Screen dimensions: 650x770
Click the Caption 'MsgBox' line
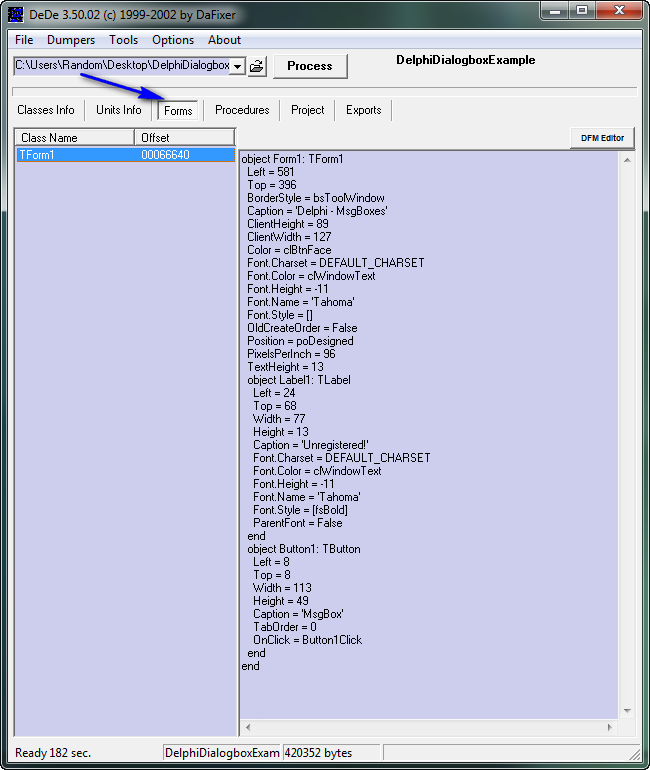point(298,614)
